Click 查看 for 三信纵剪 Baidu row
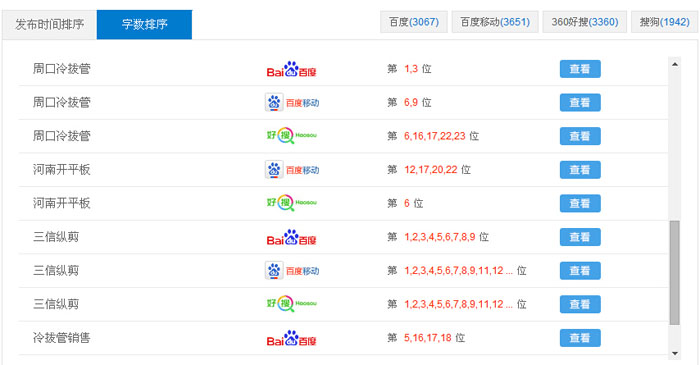This screenshot has height=365, width=700. 580,237
